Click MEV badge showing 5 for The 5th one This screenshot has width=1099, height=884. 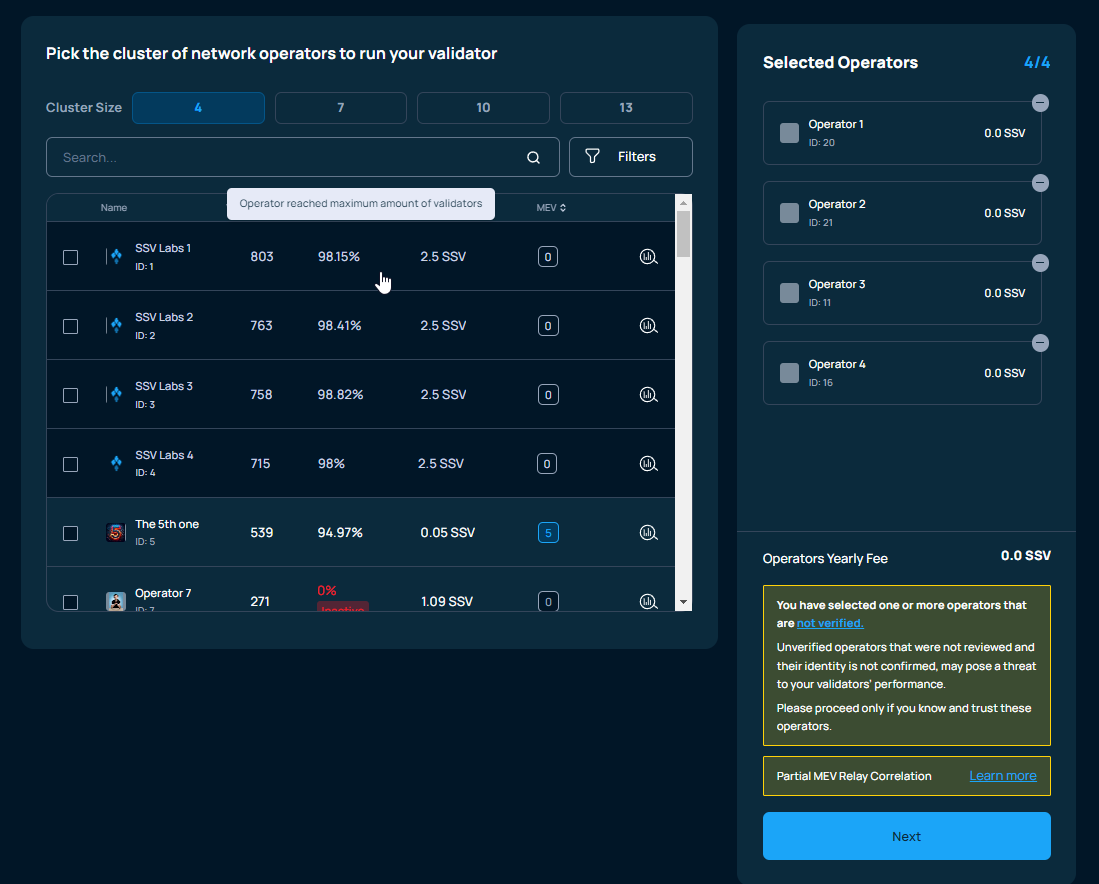click(x=547, y=533)
